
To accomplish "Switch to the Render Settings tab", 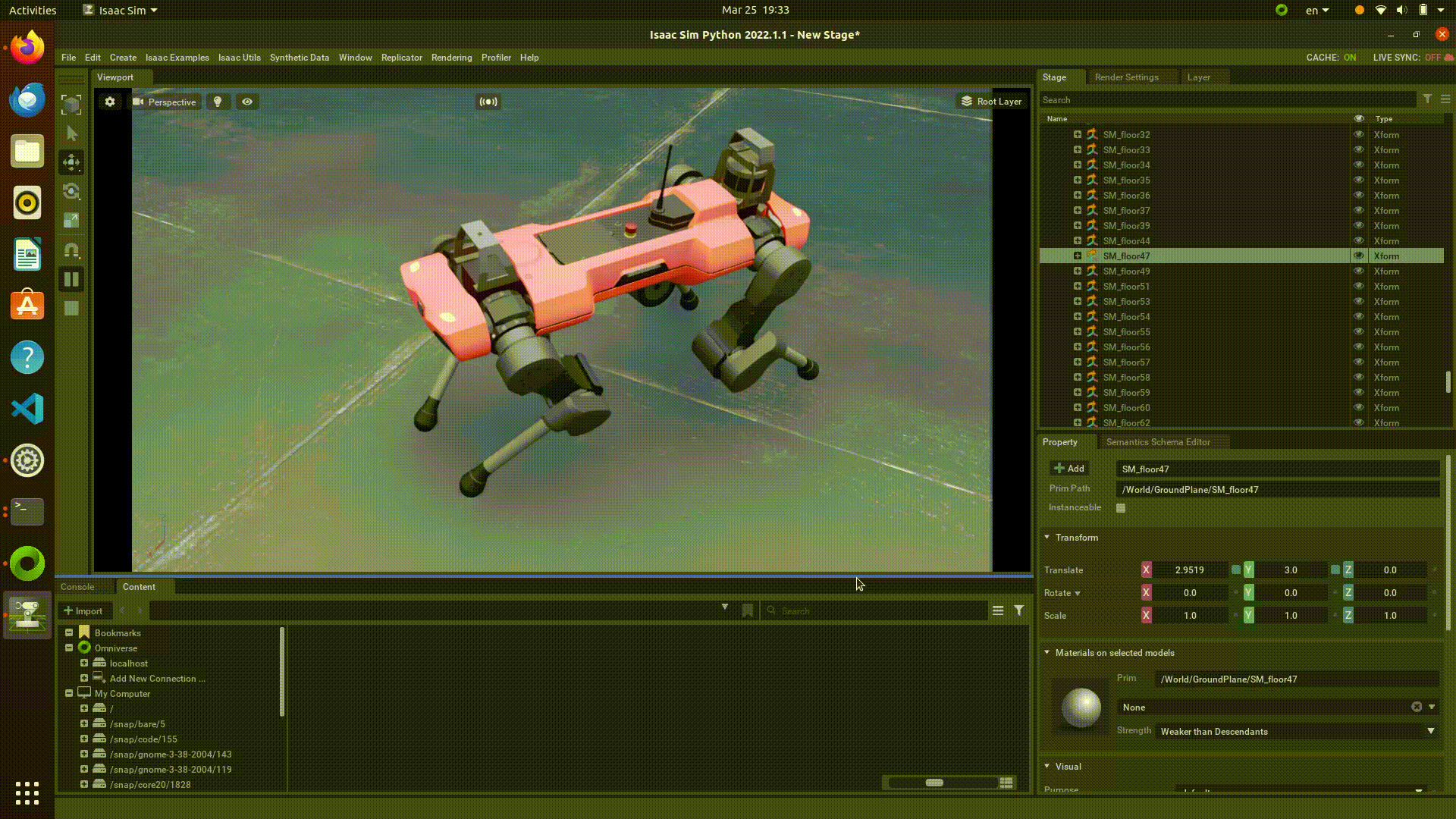I will click(x=1126, y=77).
